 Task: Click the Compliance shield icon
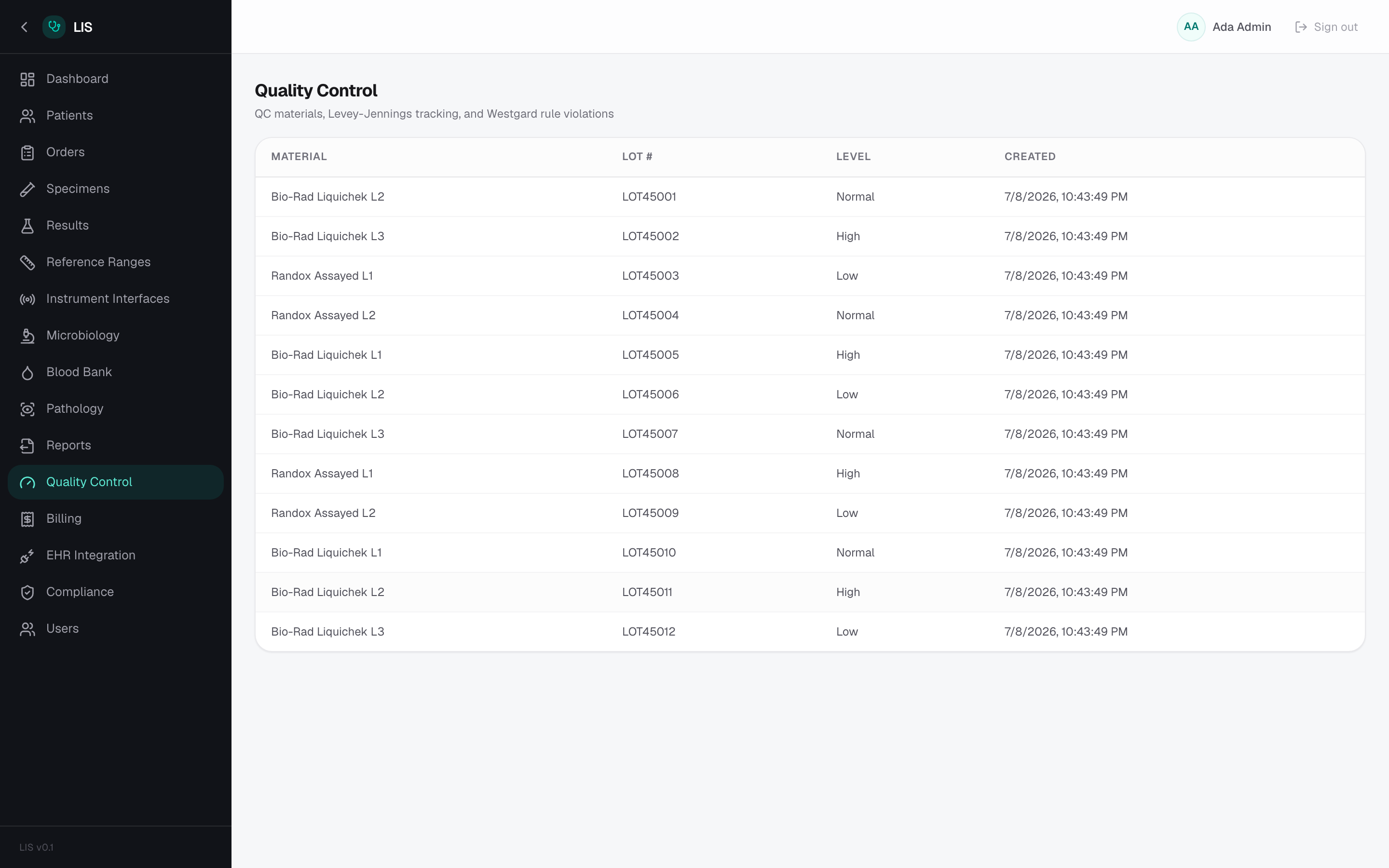27,593
